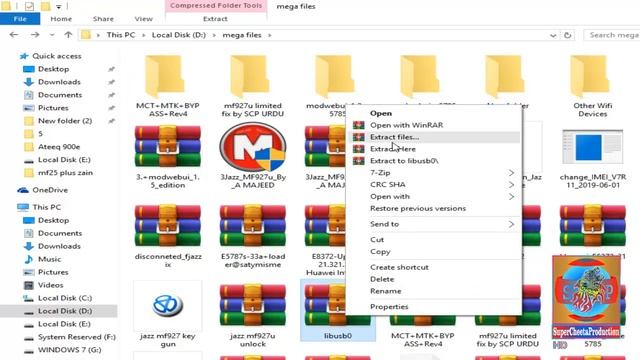Expand the 7-Zip submenu arrow
Viewport: 640px width, 360px height.
pos(511,173)
